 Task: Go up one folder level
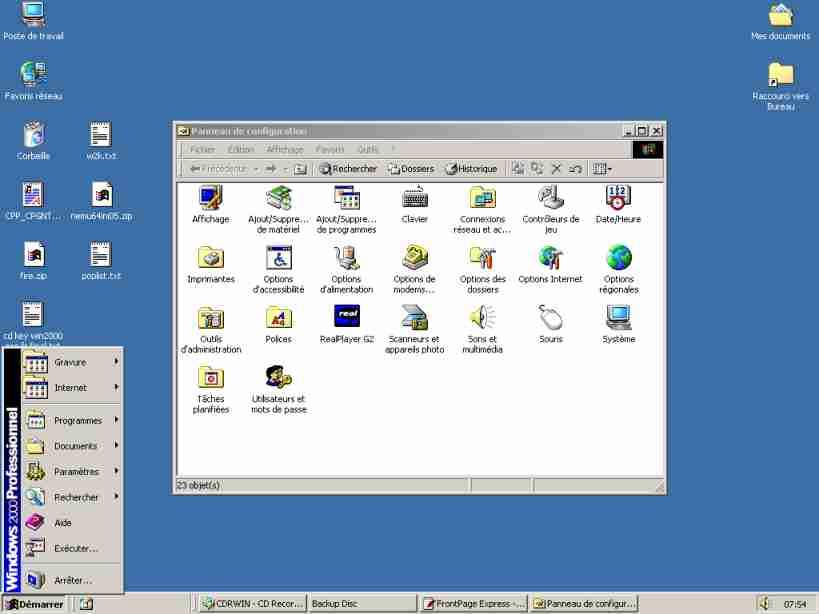[x=300, y=169]
